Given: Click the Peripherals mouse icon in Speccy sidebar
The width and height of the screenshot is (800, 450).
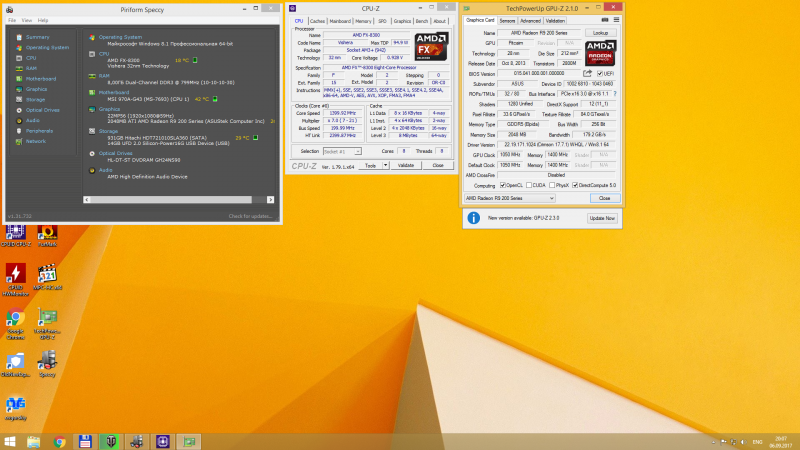Looking at the screenshot, I should click(19, 131).
